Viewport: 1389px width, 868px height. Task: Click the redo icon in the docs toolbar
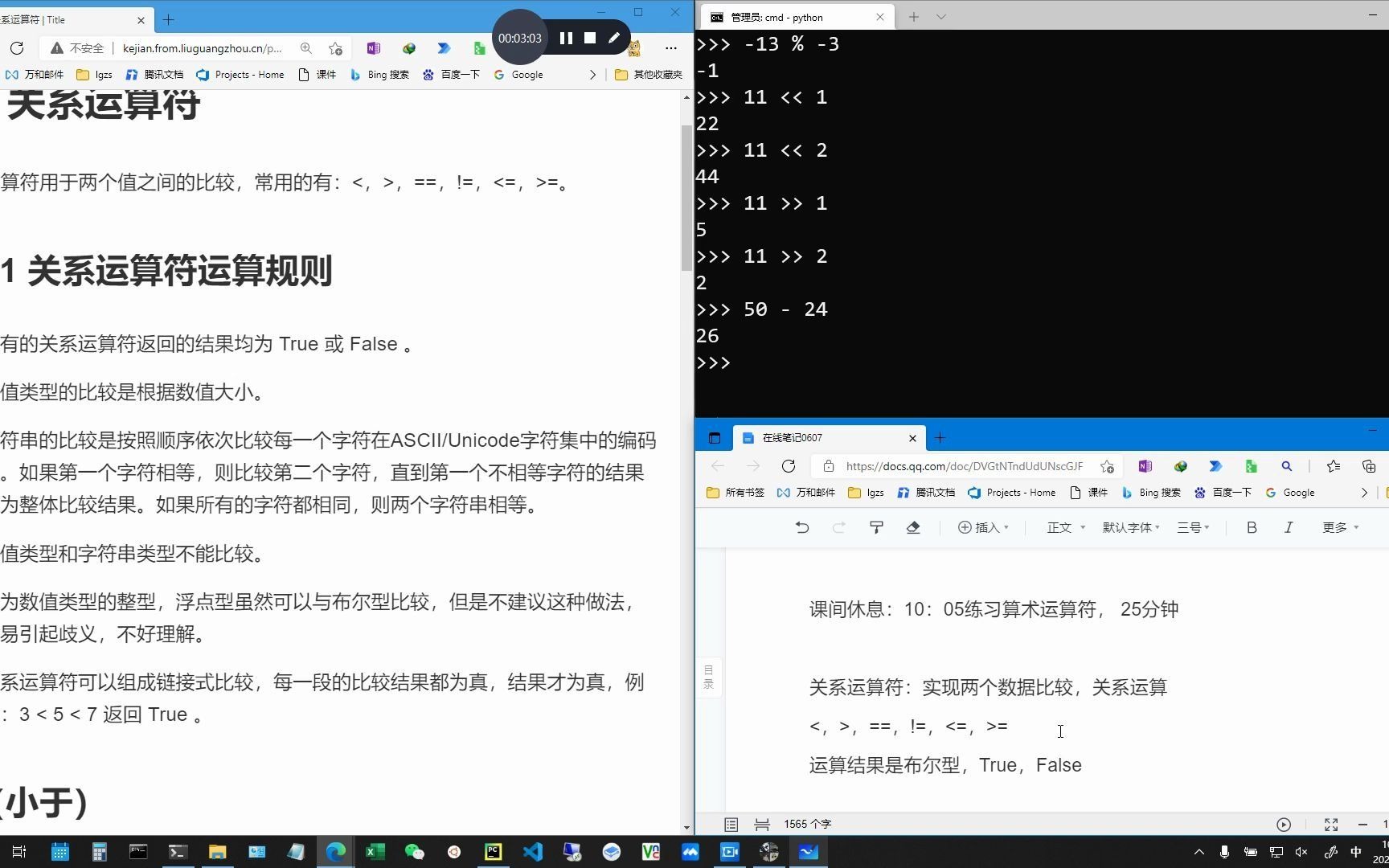(x=838, y=527)
